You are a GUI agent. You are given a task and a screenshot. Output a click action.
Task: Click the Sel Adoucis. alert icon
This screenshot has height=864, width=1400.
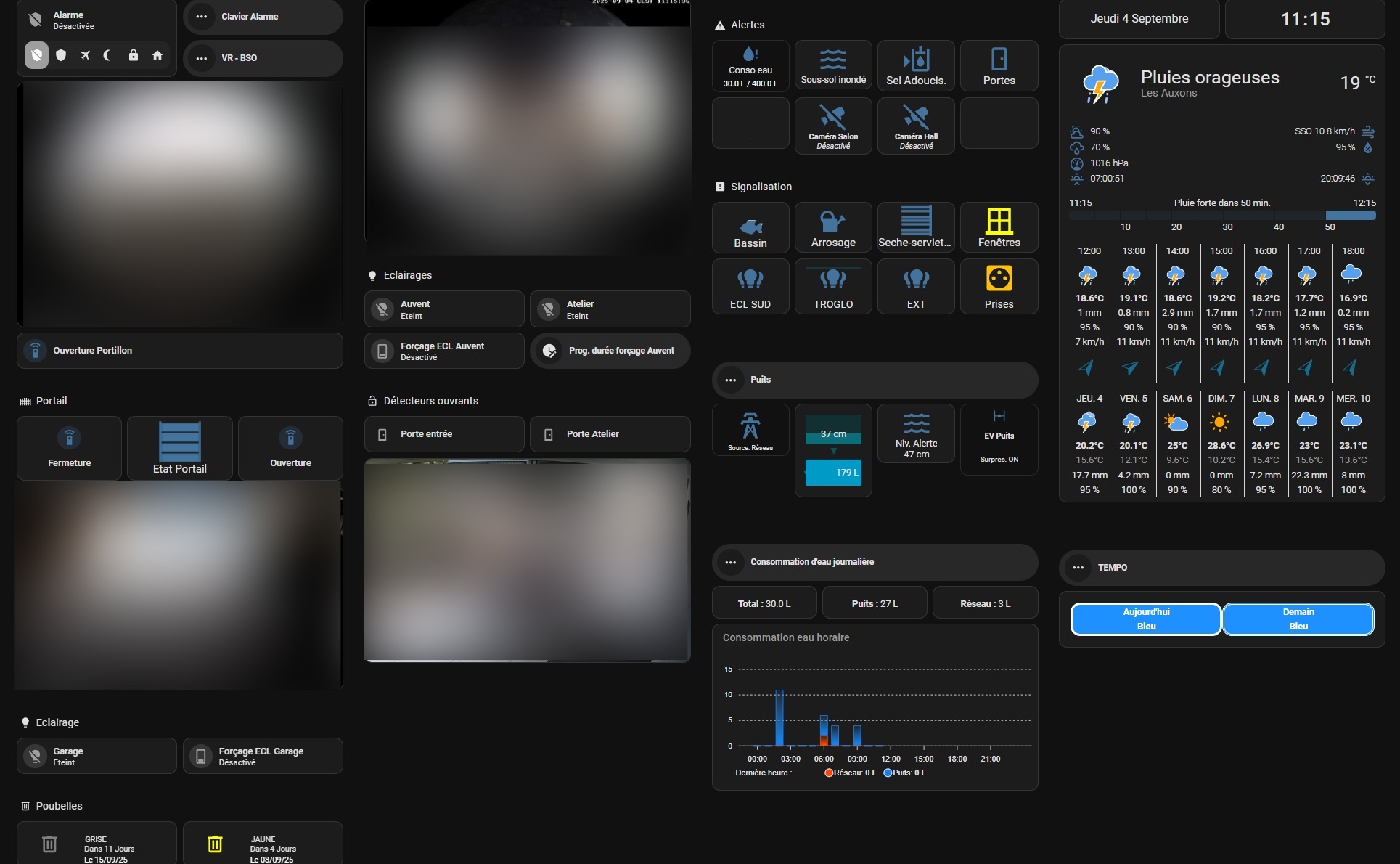(x=916, y=59)
